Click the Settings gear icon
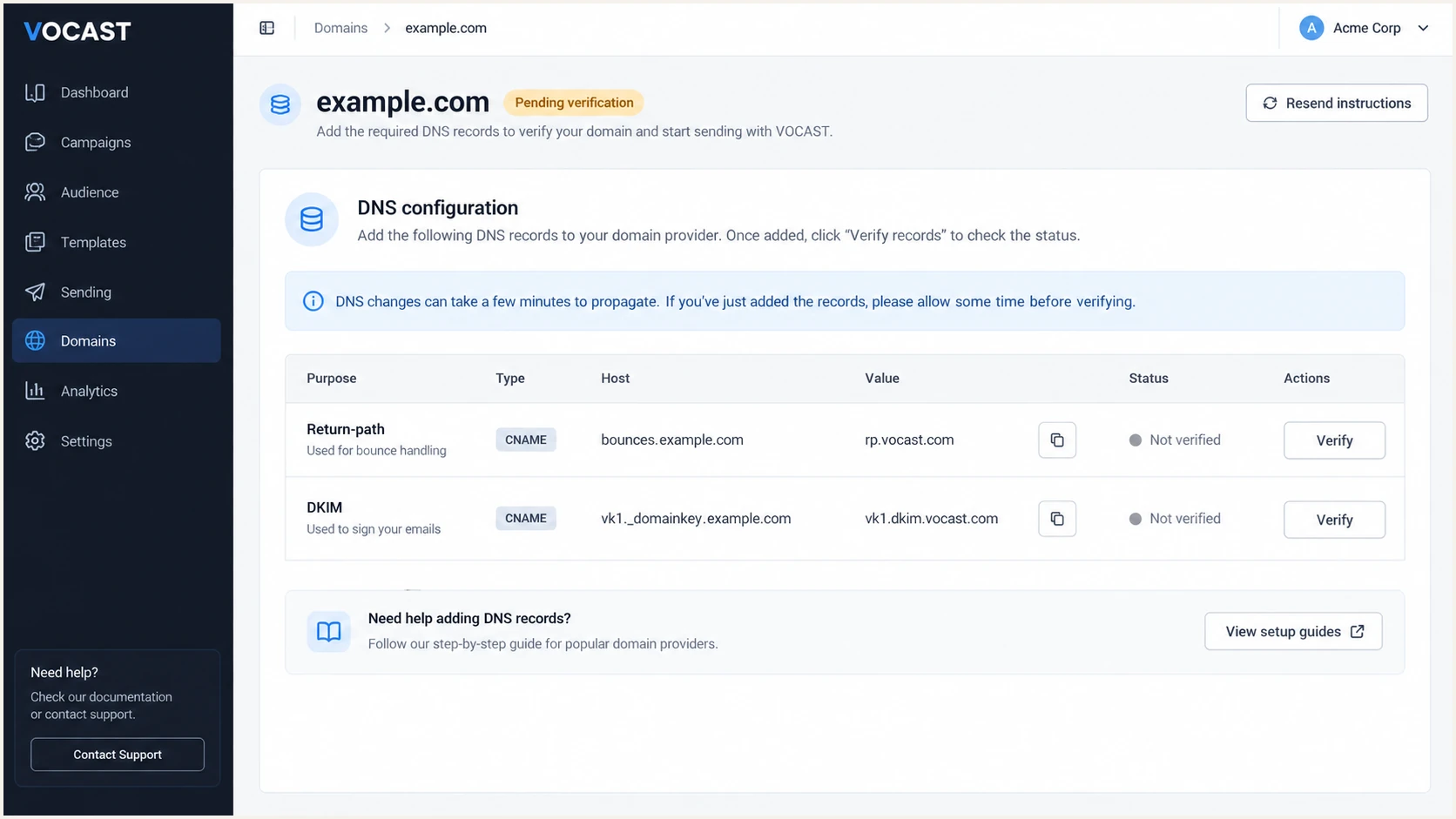1456x819 pixels. click(35, 441)
